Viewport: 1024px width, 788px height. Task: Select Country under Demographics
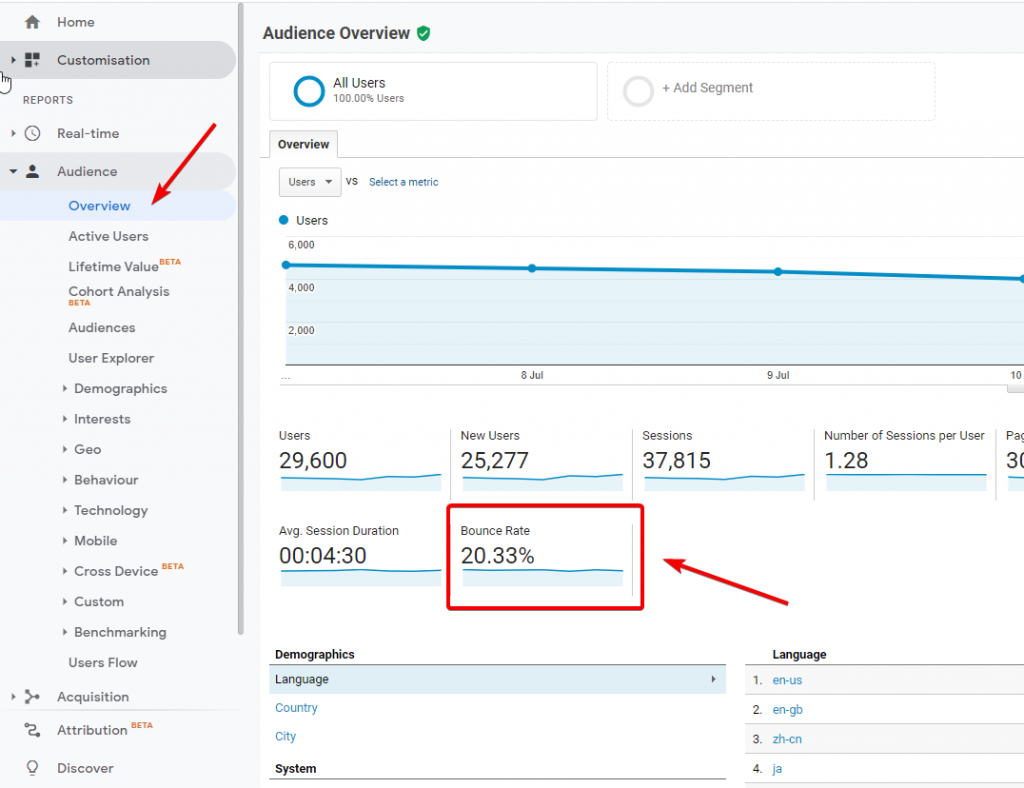(296, 708)
